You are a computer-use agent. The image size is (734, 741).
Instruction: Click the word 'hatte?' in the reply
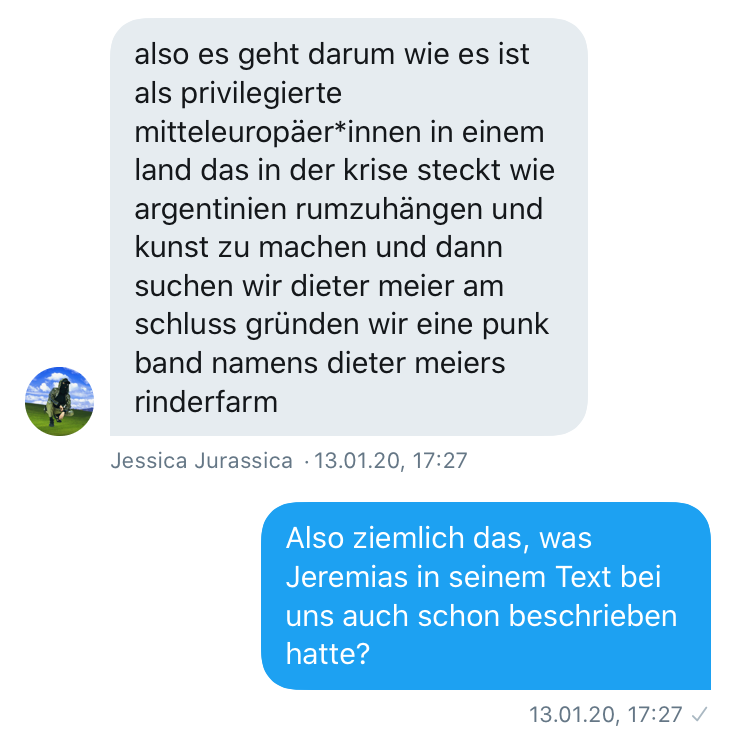(328, 654)
